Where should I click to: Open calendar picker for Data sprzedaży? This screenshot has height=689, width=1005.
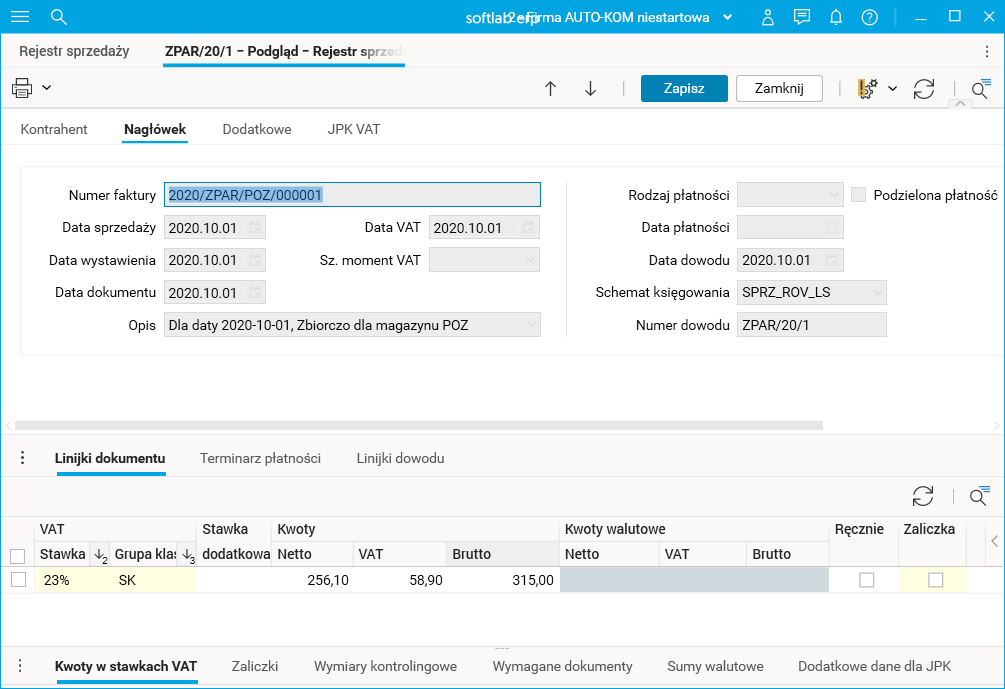[x=254, y=228]
